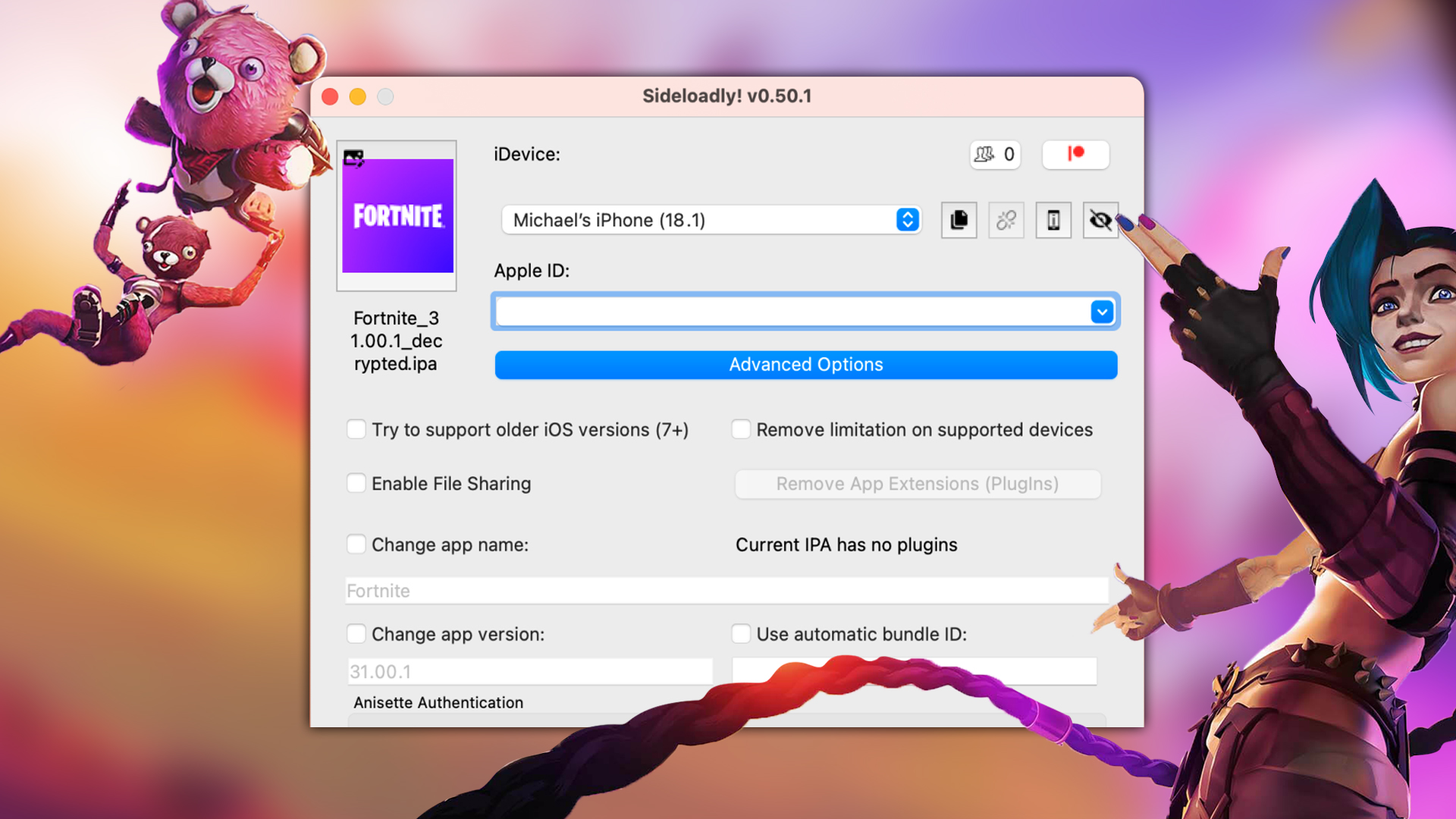1456x819 pixels.
Task: Click the mobile device info icon
Action: 1054,219
